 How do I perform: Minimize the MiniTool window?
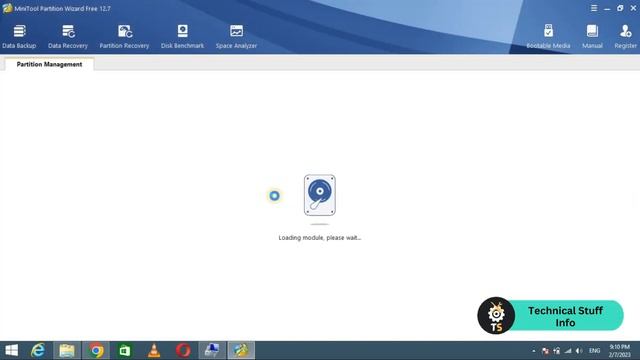(x=607, y=8)
